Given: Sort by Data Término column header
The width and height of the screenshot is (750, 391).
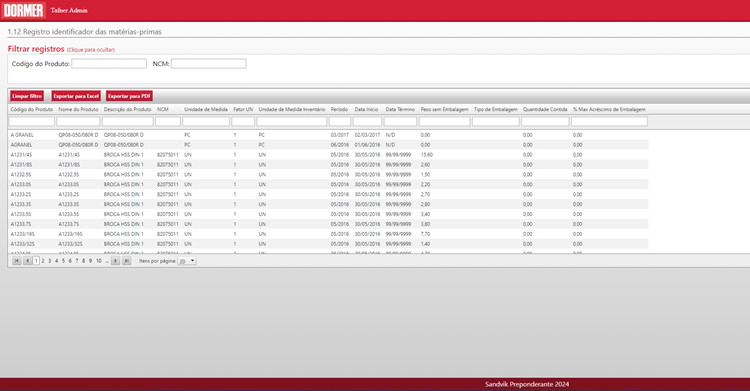Looking at the screenshot, I should (x=400, y=110).
